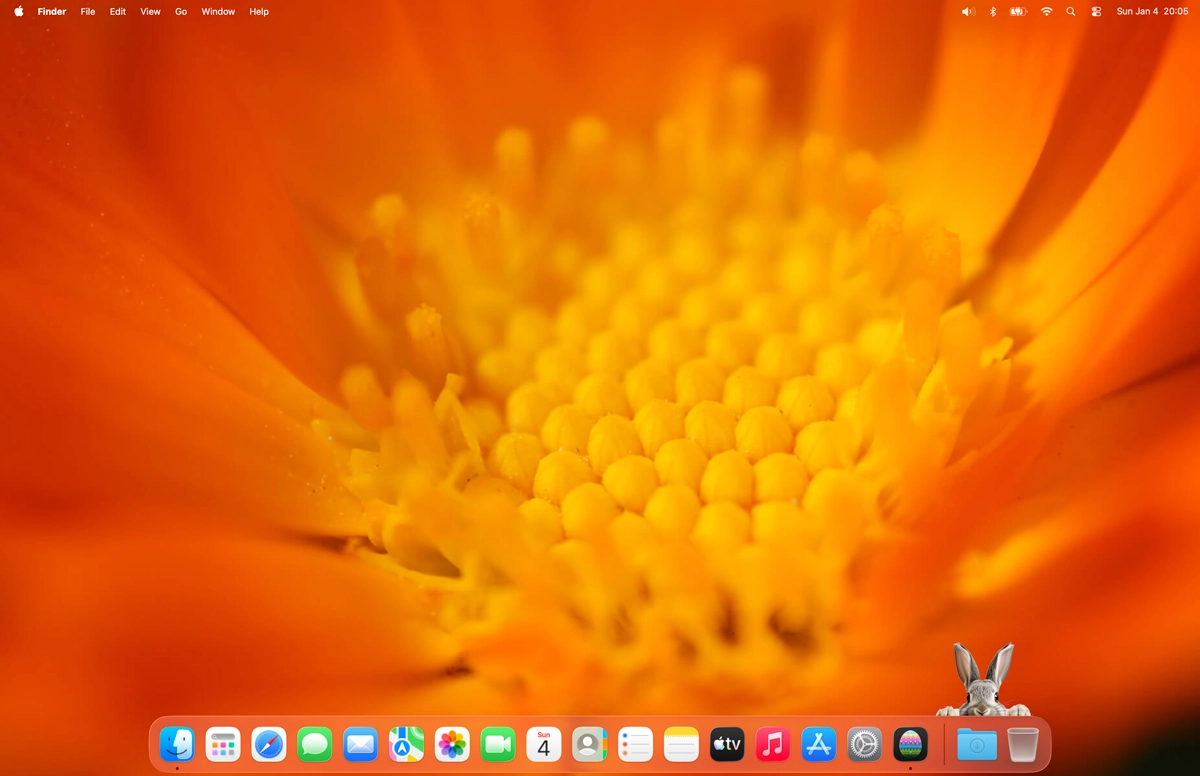Launch Reminders from the Dock
This screenshot has height=776, width=1200.
click(635, 744)
